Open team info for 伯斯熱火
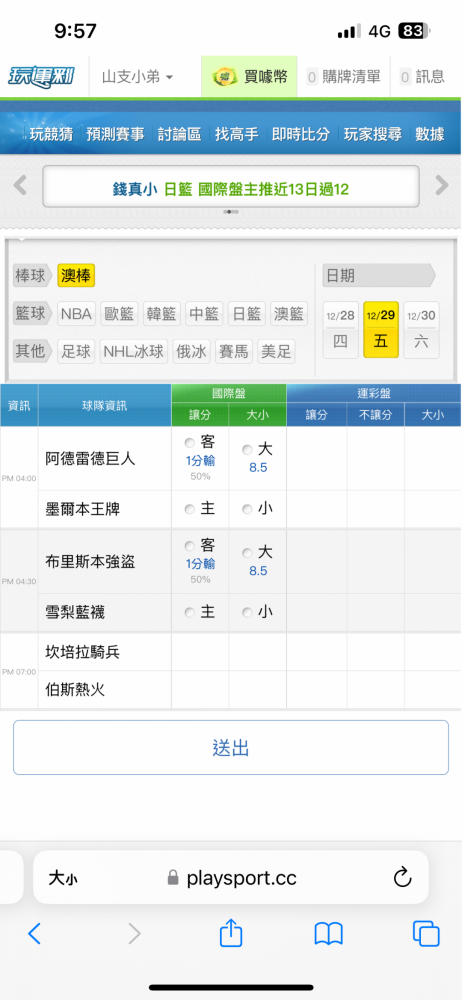 [x=75, y=689]
